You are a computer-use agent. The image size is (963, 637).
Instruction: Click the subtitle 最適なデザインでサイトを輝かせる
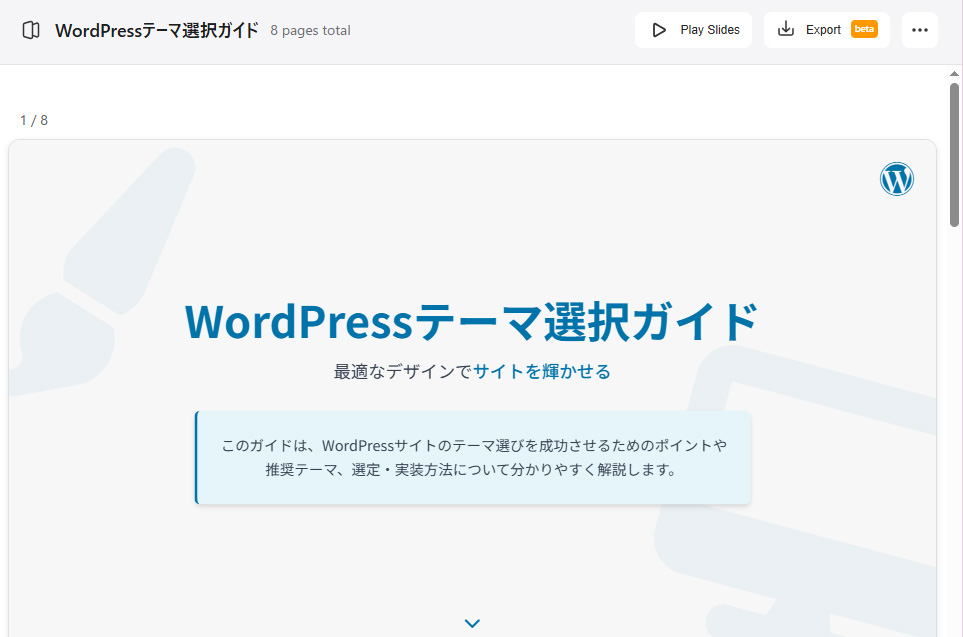[472, 371]
